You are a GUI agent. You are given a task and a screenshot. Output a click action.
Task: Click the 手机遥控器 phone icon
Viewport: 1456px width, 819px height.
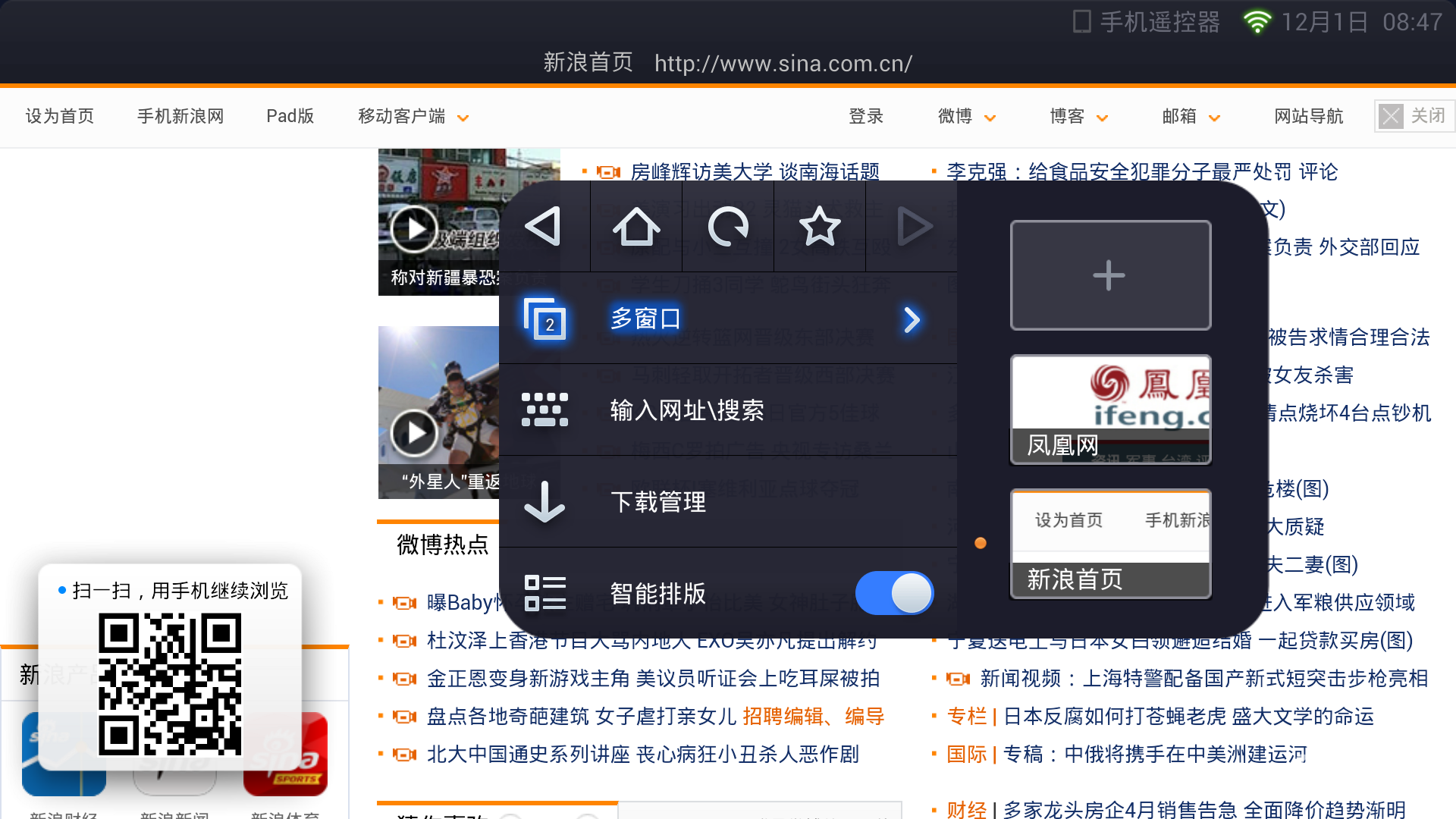click(x=1082, y=21)
